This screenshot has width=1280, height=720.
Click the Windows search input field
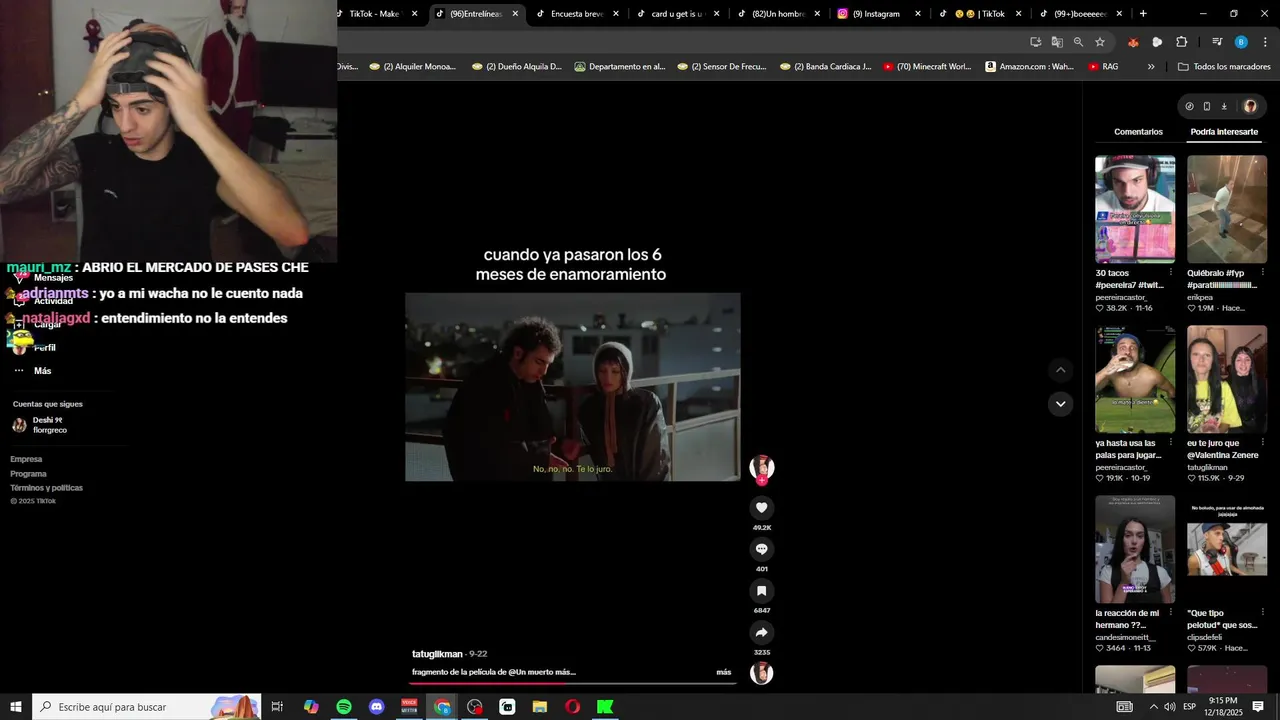coord(146,707)
